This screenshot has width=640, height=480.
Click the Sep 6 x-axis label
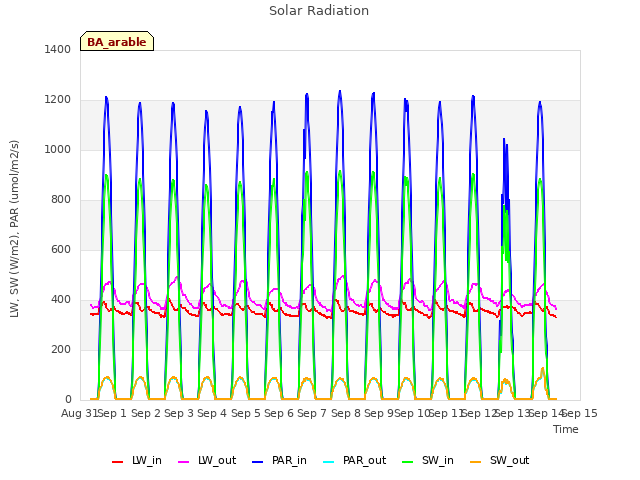[x=279, y=414]
